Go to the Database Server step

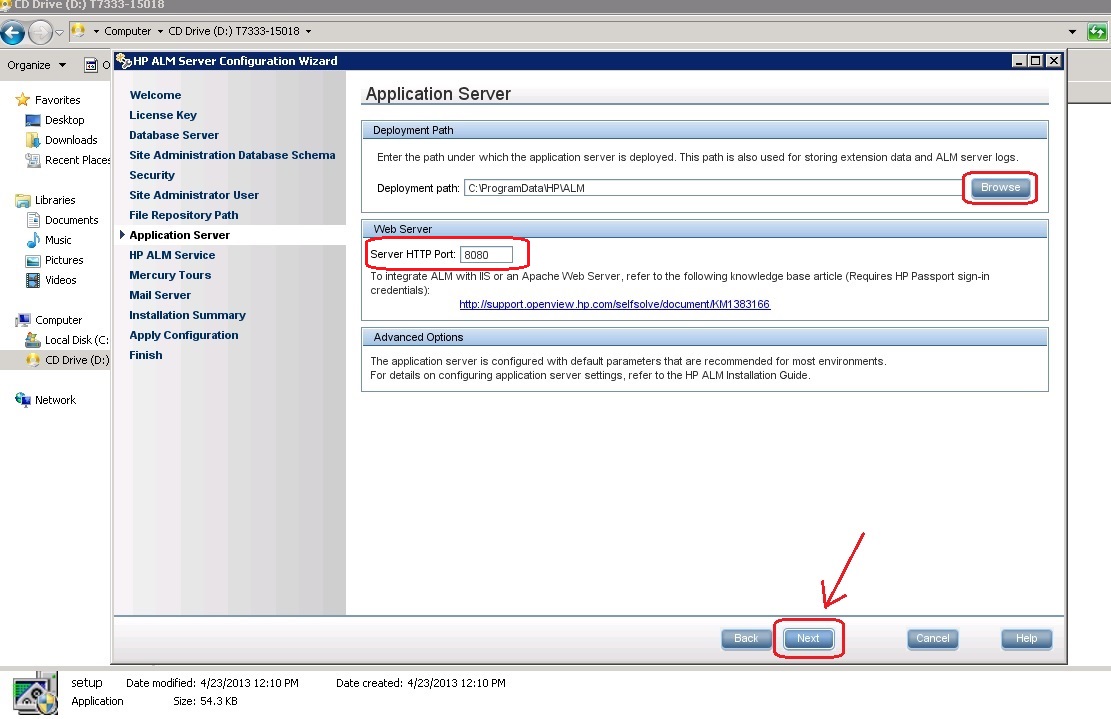(174, 135)
